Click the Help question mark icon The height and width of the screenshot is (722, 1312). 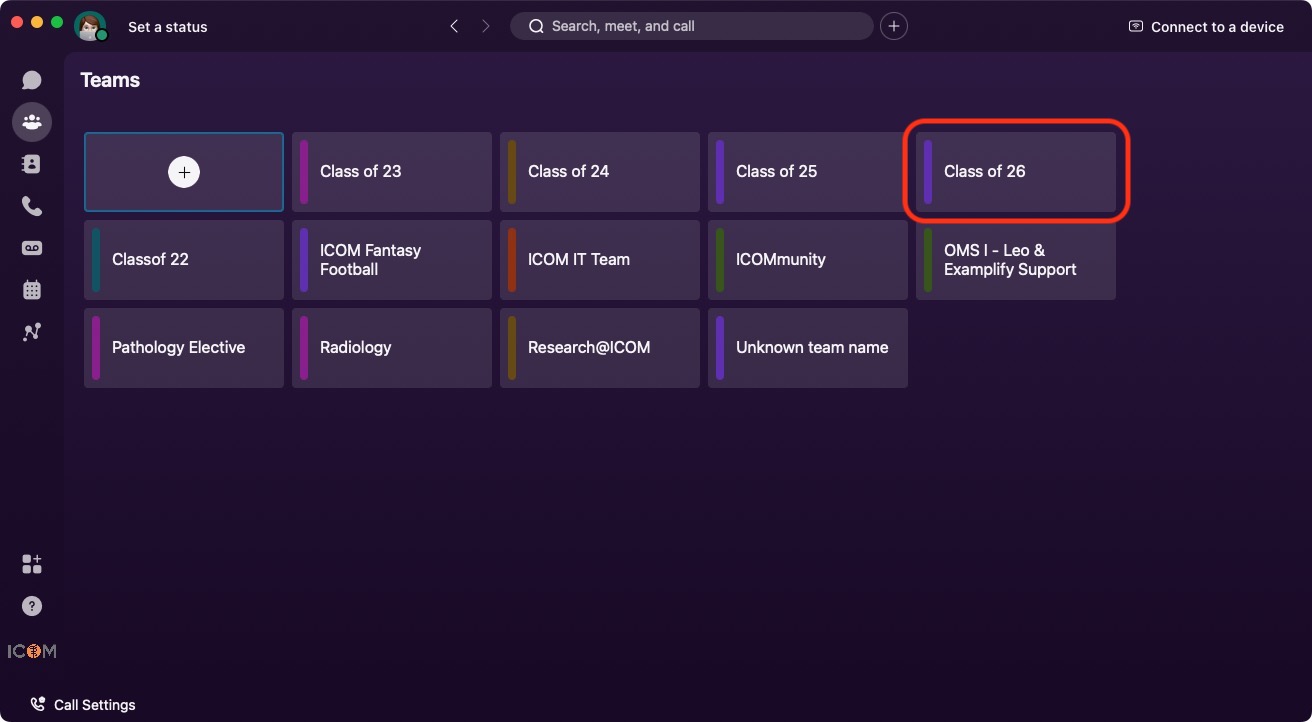tap(32, 606)
